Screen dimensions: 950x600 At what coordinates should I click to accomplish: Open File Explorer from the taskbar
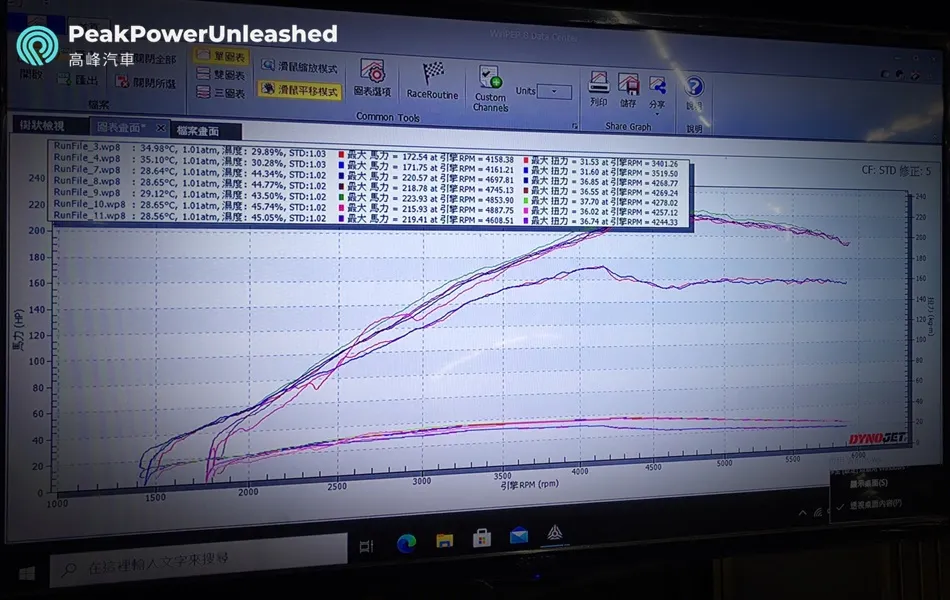[445, 540]
